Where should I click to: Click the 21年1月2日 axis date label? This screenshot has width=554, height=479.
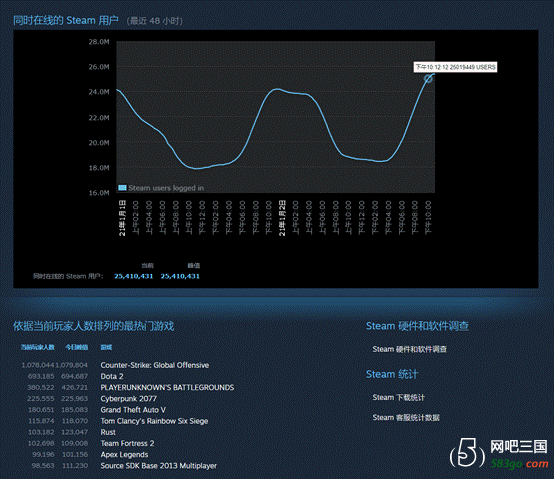tap(282, 218)
